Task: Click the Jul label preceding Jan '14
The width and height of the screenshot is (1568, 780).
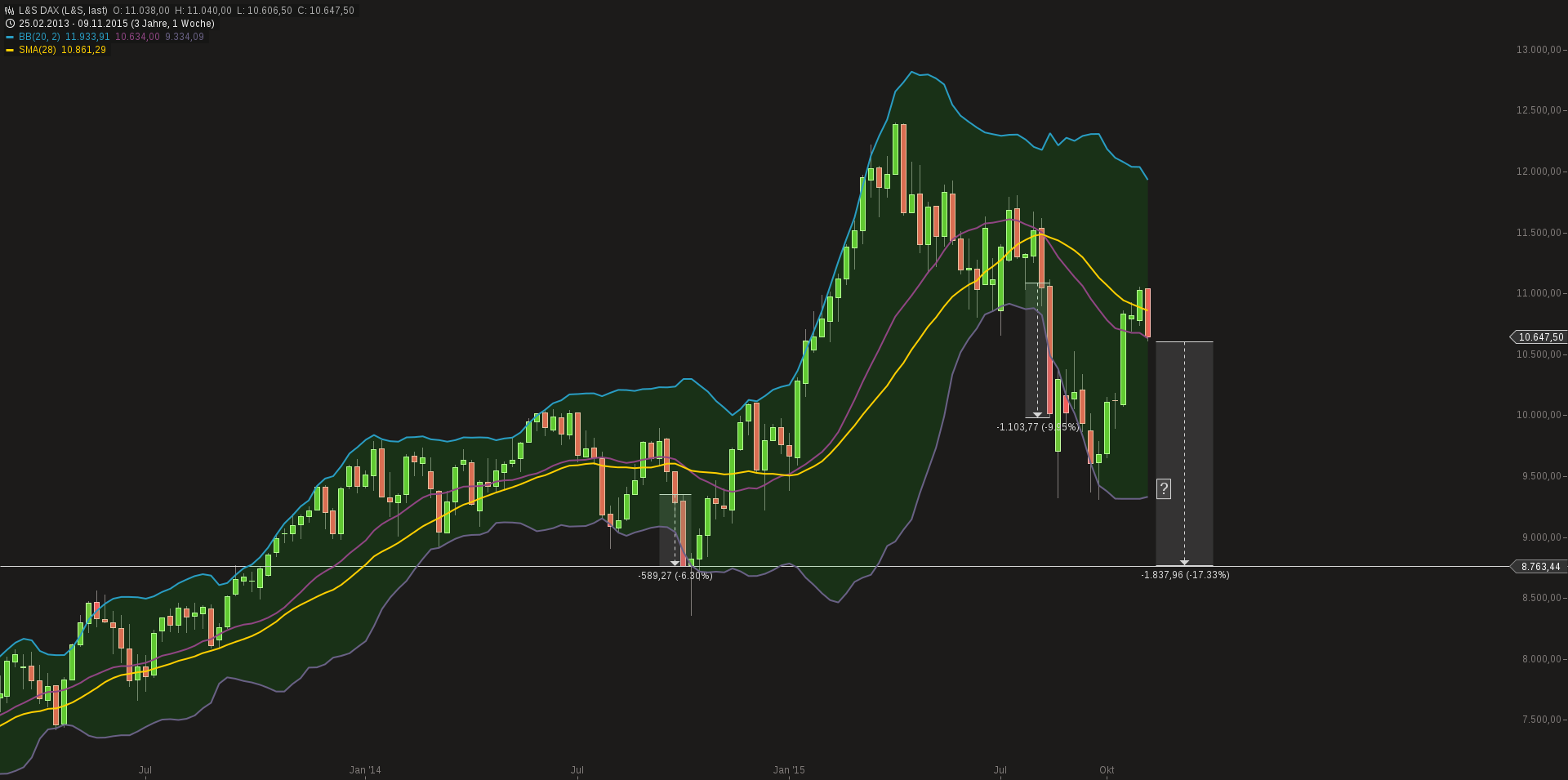Action: [x=145, y=770]
